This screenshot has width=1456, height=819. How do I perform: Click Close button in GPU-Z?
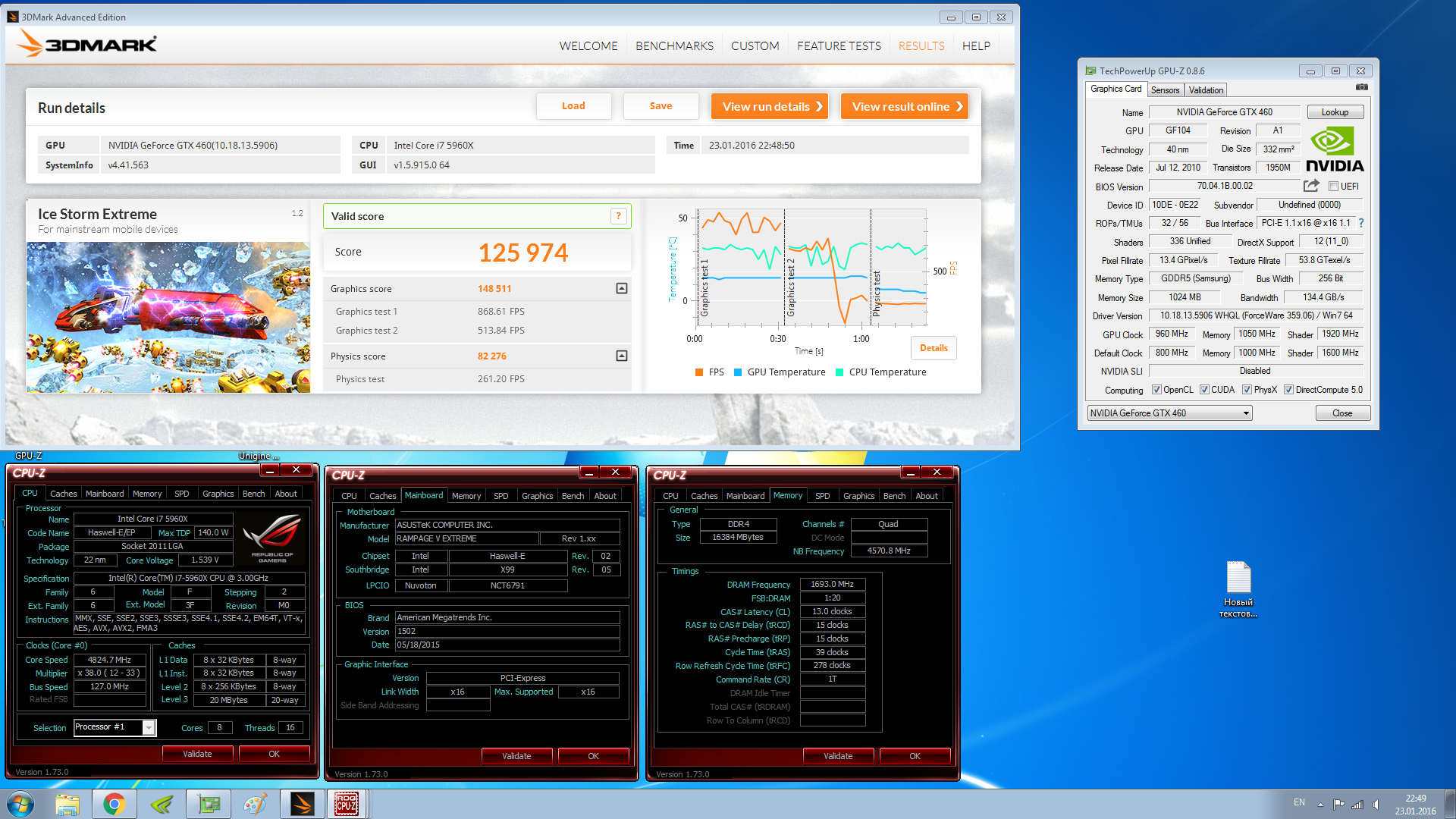coord(1342,413)
